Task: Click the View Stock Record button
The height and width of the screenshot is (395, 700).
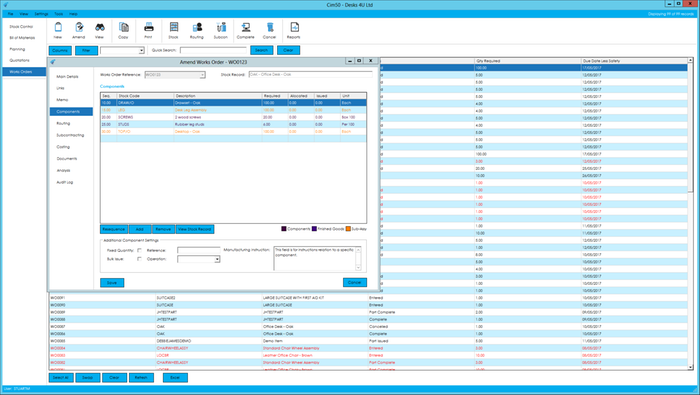Action: coord(195,229)
